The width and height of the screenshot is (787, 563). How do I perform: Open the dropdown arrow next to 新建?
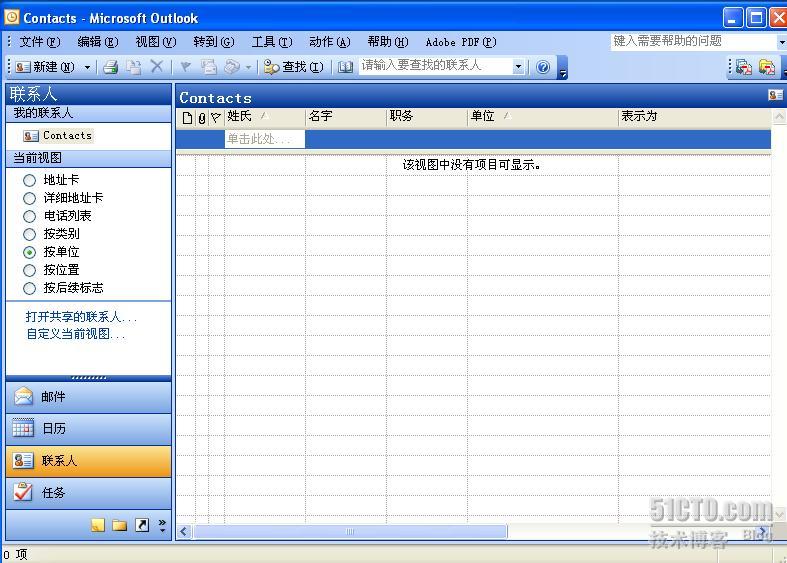tap(87, 67)
